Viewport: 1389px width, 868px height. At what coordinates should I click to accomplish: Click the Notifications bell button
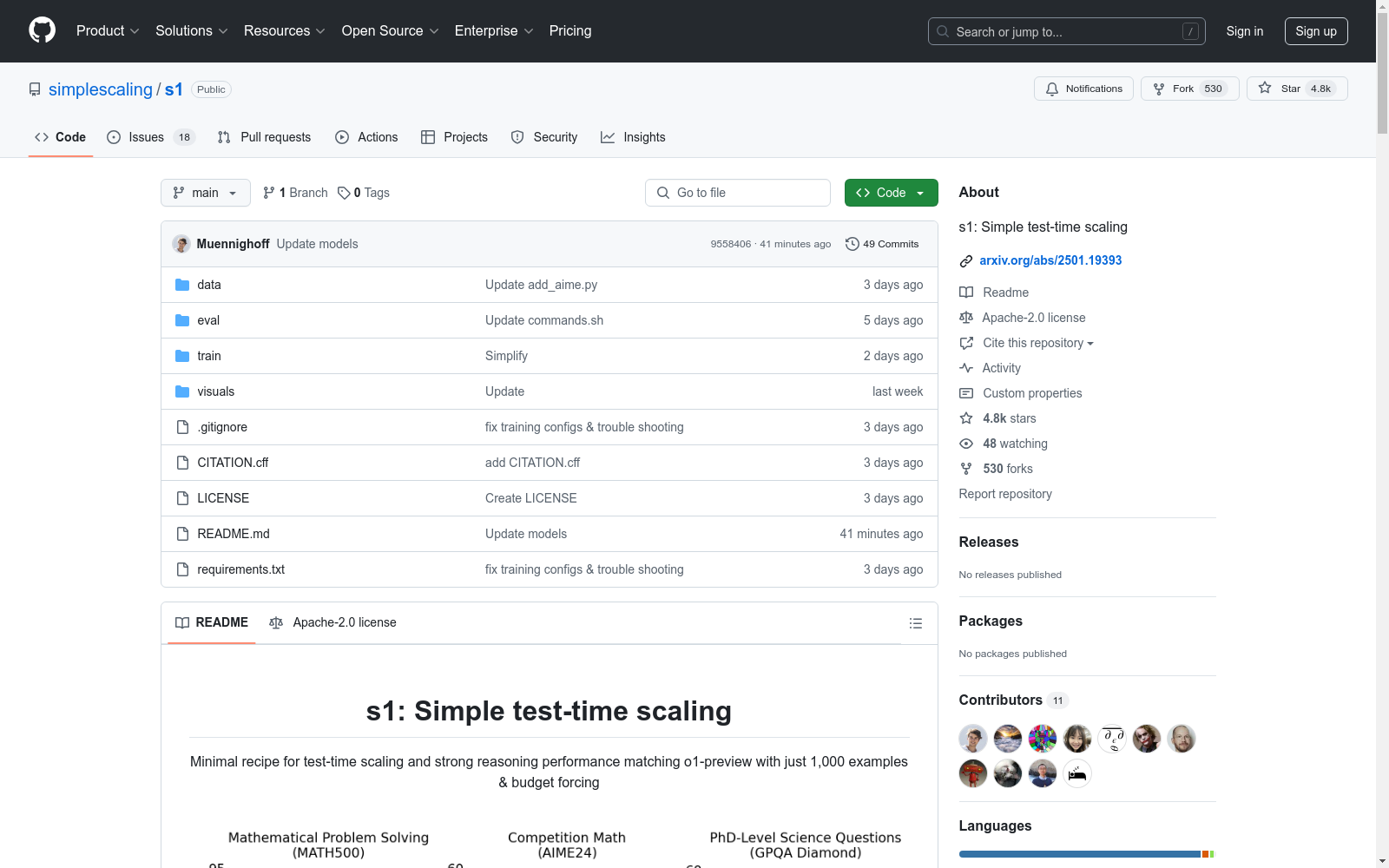click(x=1083, y=89)
